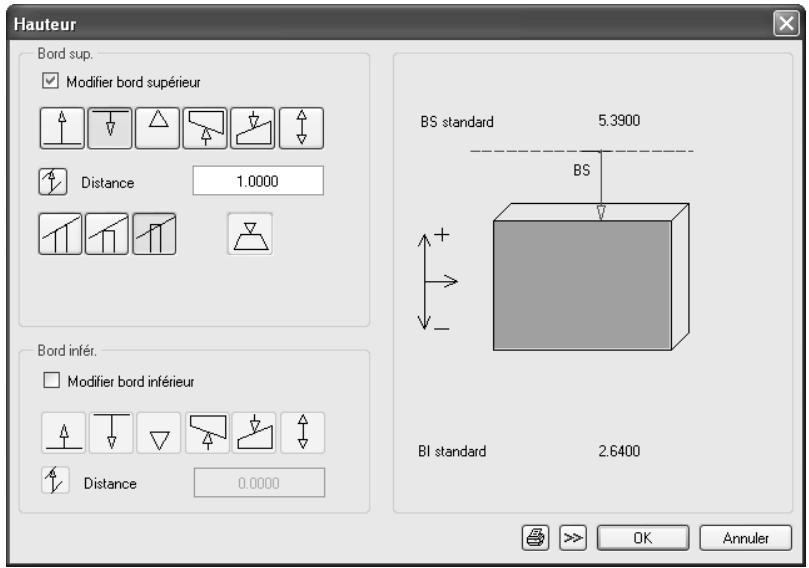Click the BS standard label

click(x=457, y=122)
